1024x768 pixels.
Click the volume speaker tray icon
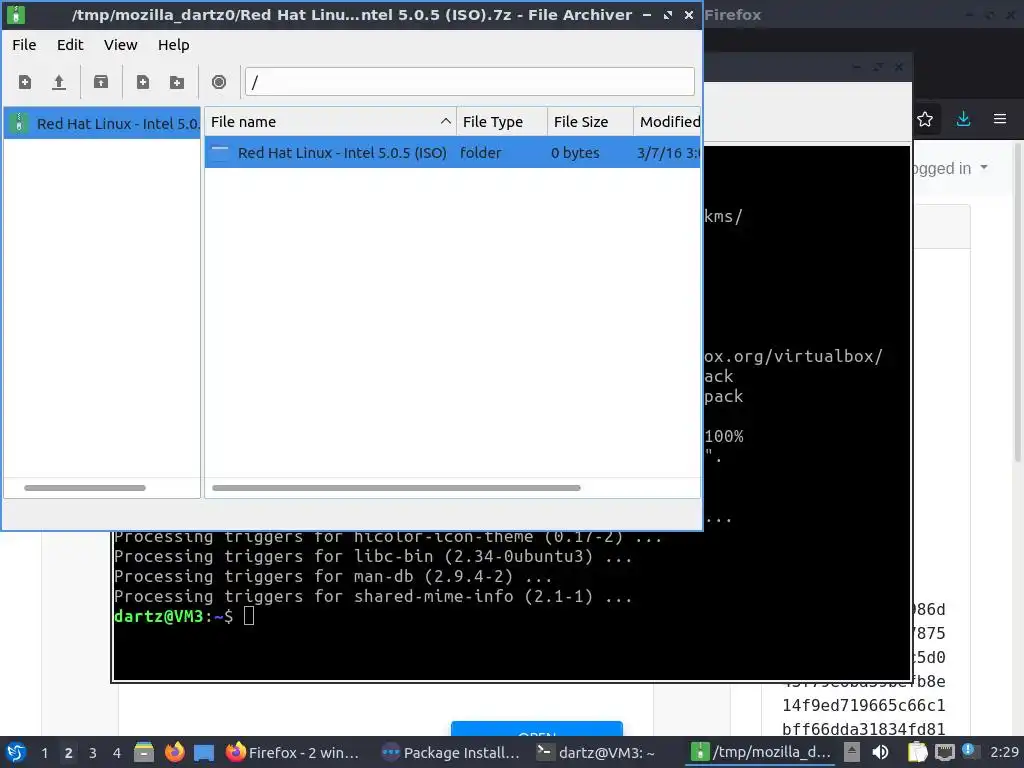tap(880, 752)
